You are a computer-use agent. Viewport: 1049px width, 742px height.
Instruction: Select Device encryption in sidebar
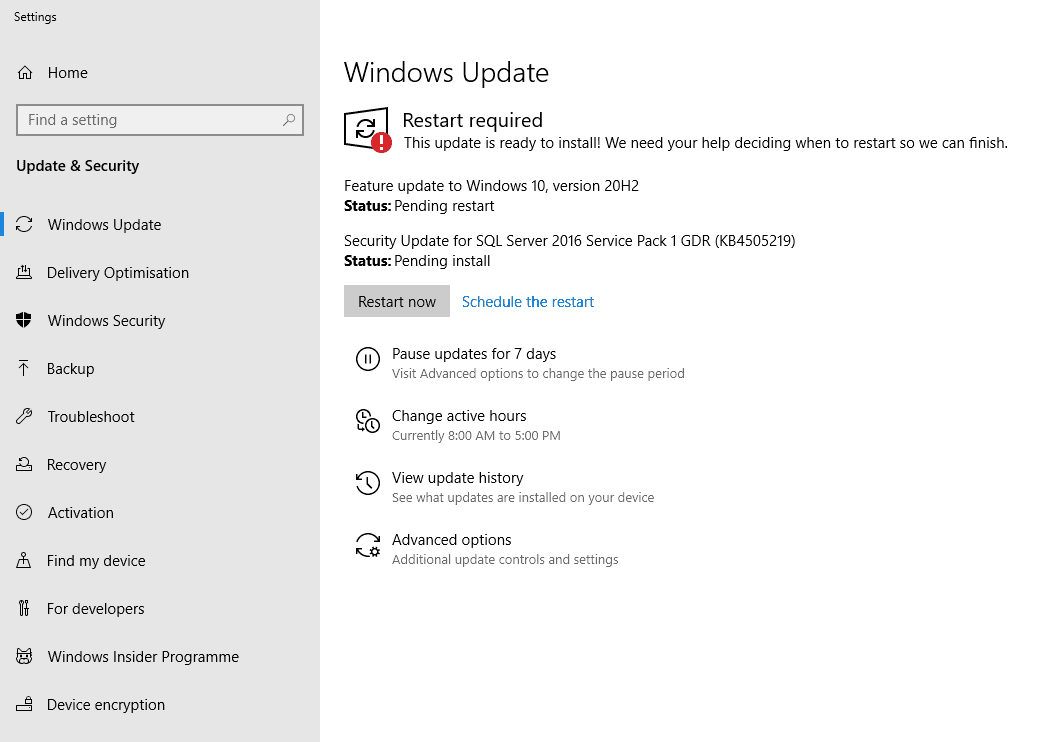click(105, 705)
